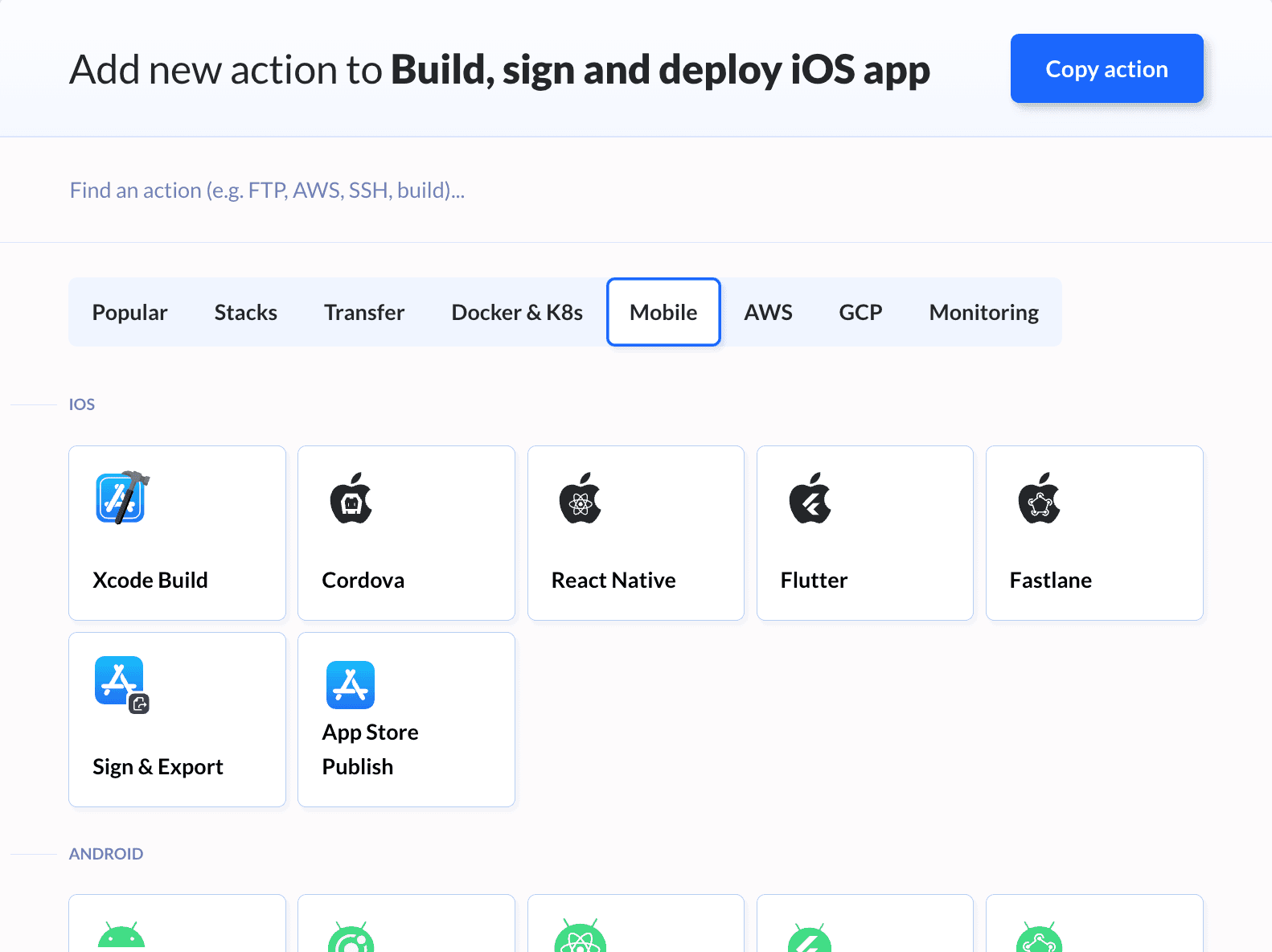Choose the Android React Native robot icon

click(x=581, y=936)
